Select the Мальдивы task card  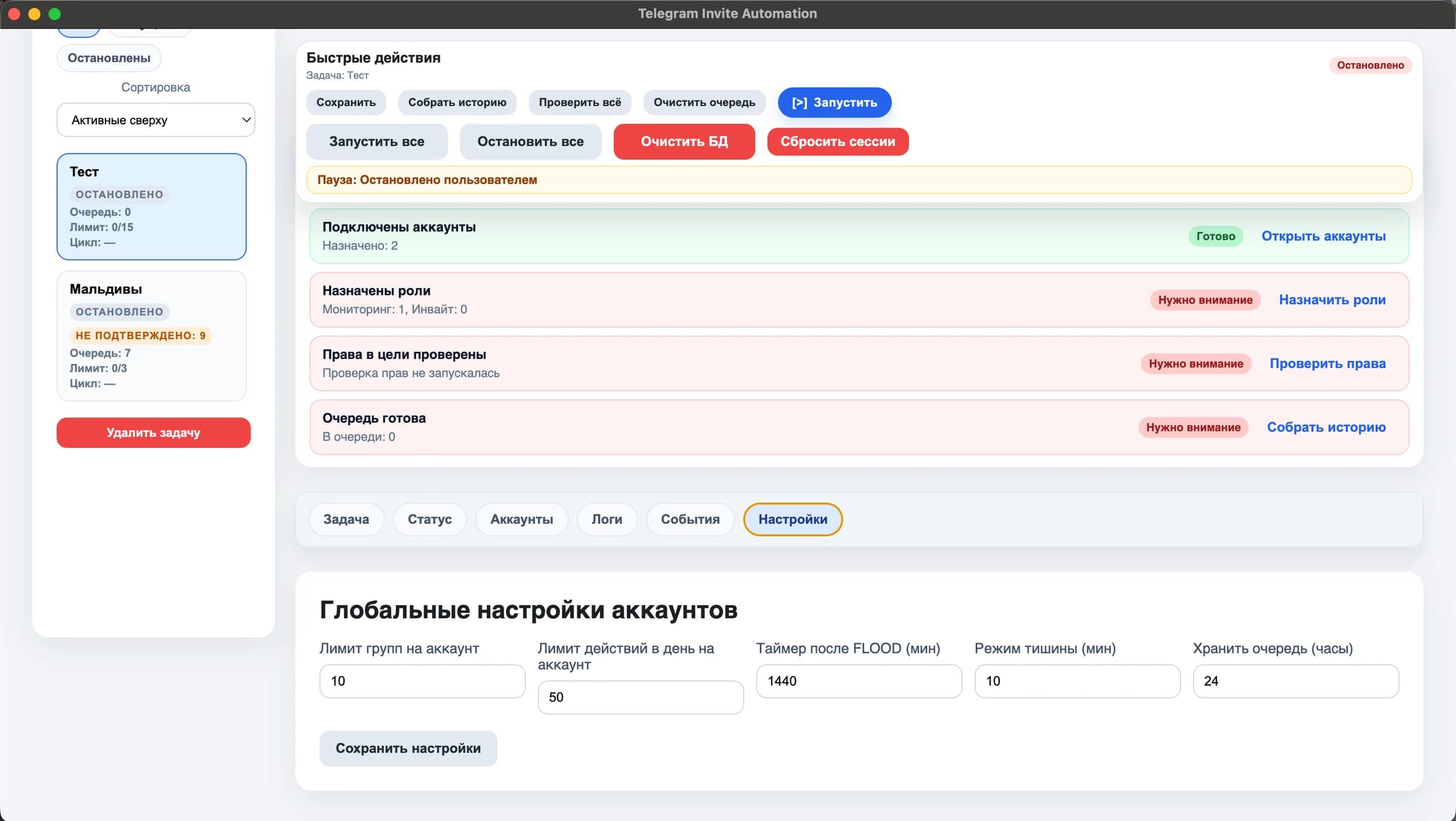(152, 336)
